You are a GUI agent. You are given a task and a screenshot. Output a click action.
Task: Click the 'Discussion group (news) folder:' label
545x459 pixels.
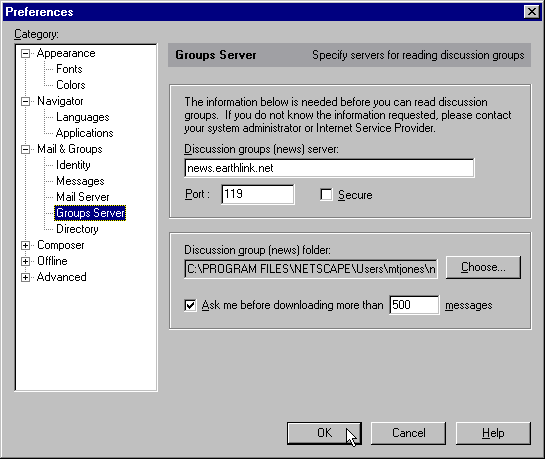coord(257,250)
